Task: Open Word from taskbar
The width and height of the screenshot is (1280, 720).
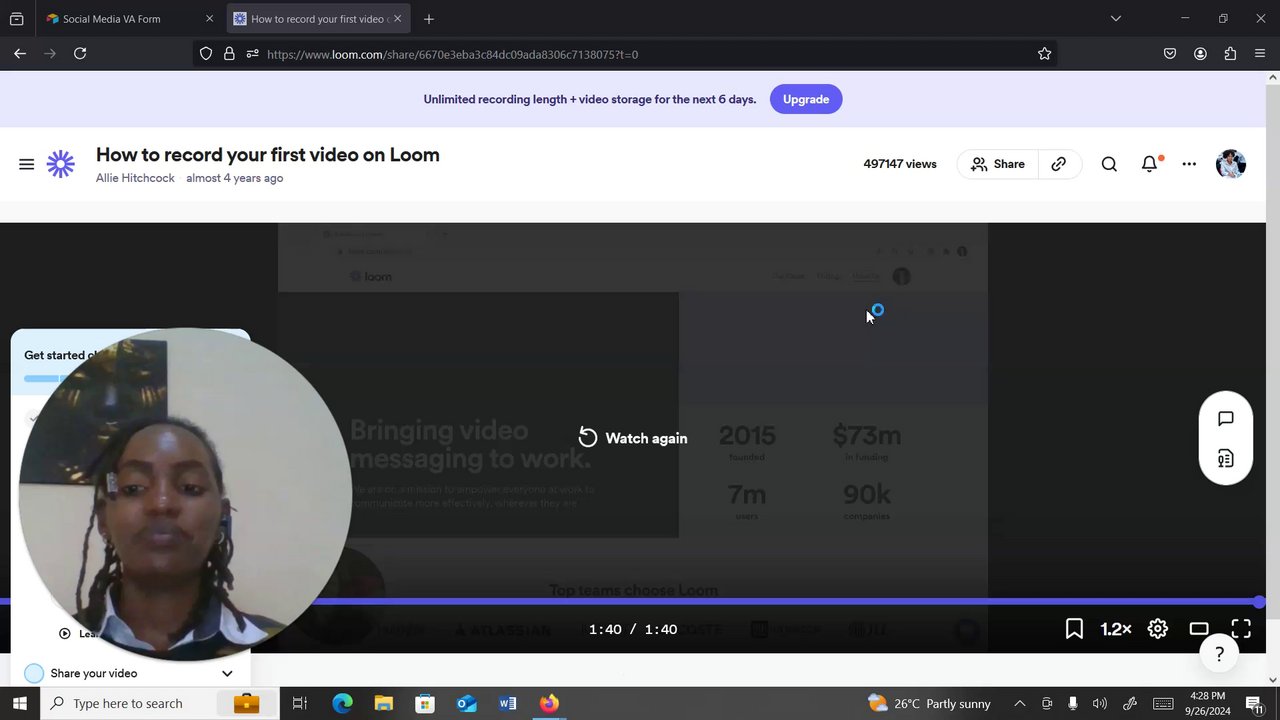Action: [x=508, y=703]
